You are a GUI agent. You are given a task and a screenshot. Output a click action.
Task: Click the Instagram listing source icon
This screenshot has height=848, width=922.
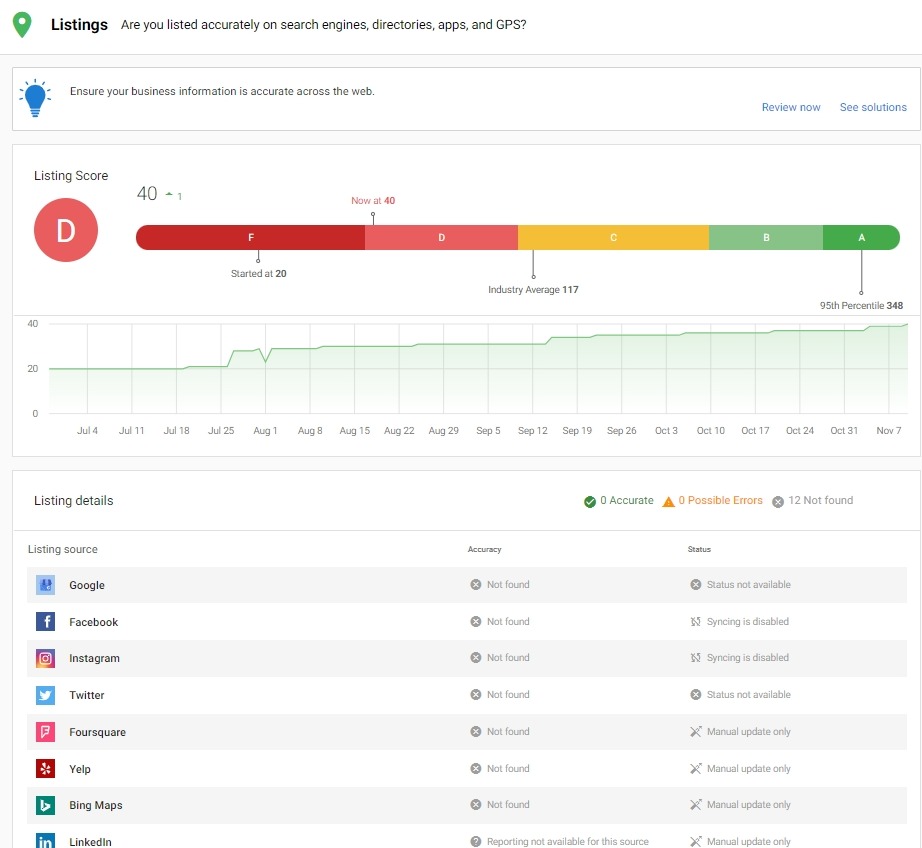pos(45,658)
